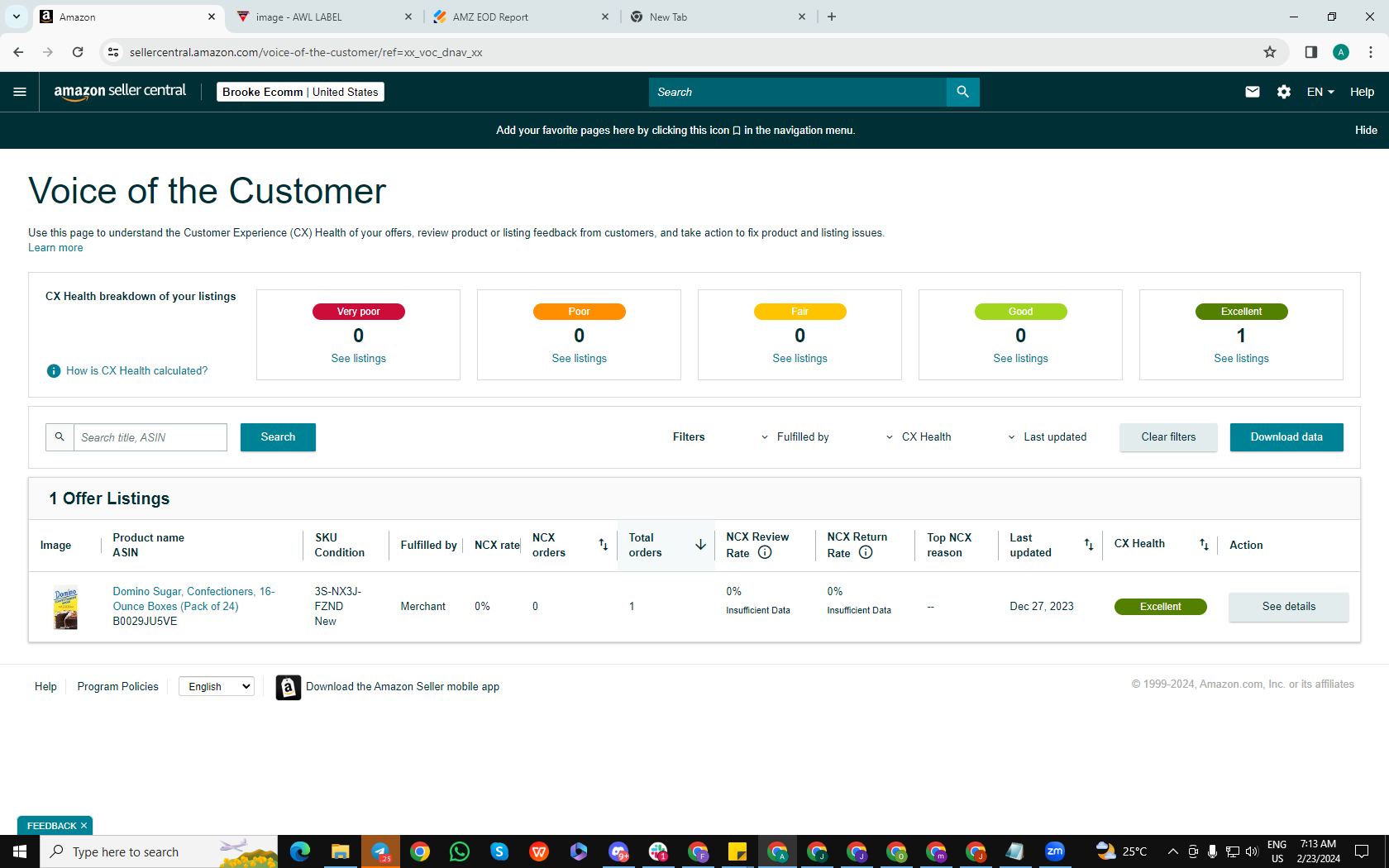Open the Chrome three-dot menu

click(x=1371, y=52)
